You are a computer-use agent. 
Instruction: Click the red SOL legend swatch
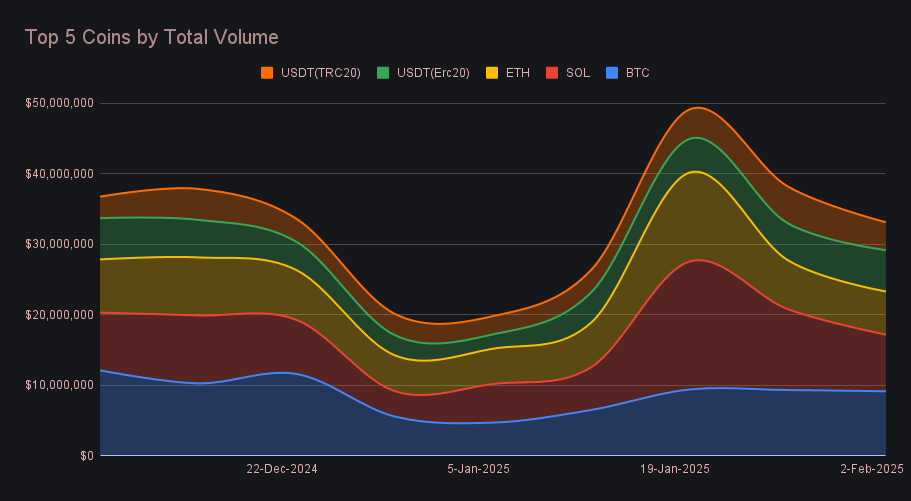coord(551,73)
